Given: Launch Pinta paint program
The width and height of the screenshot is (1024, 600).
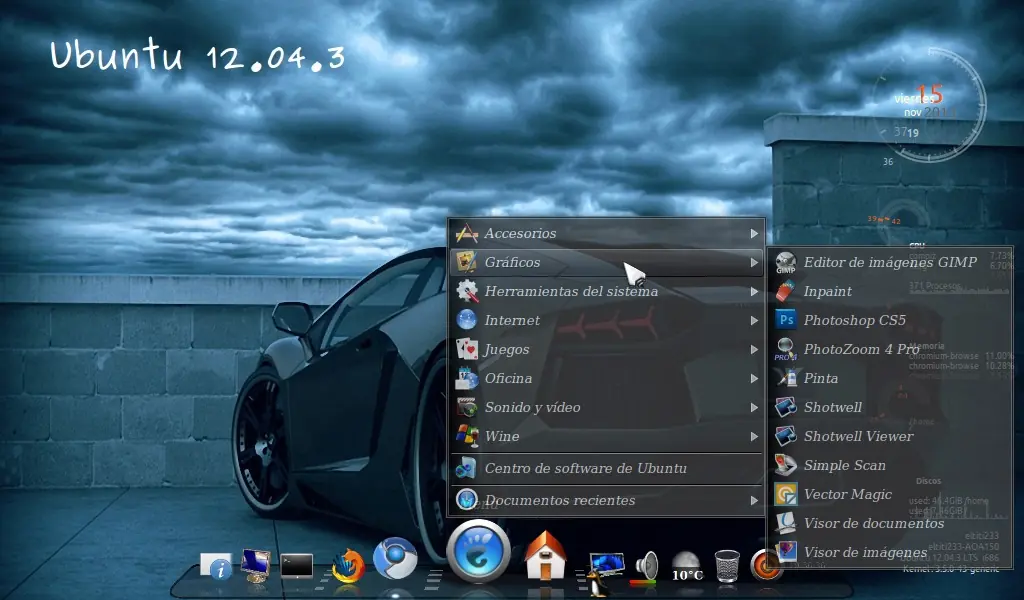Looking at the screenshot, I should 890,378.
